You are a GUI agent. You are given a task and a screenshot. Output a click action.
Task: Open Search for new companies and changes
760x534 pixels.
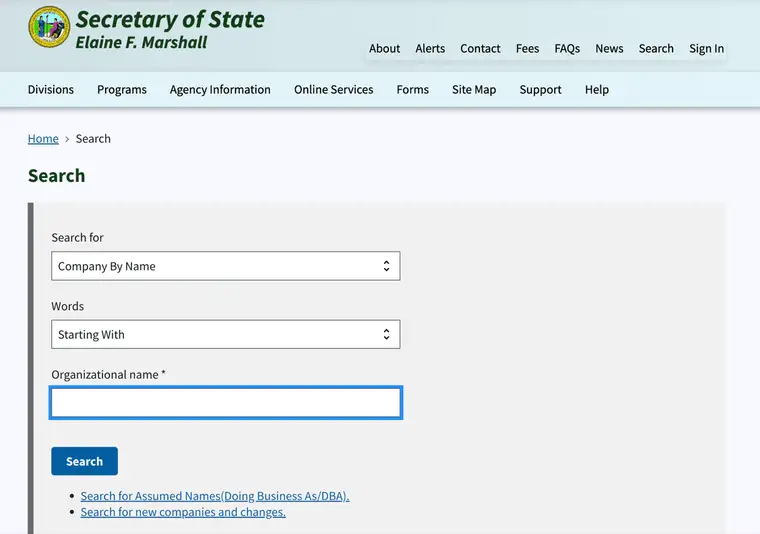183,512
